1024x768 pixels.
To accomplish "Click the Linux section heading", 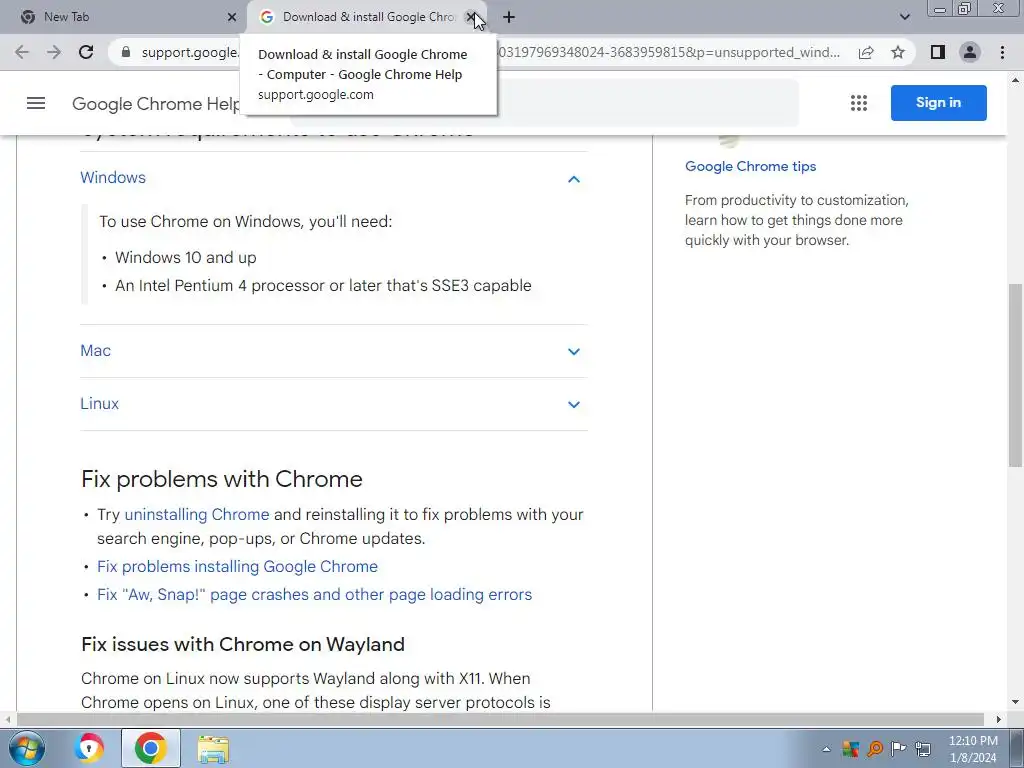I will pyautogui.click(x=99, y=404).
